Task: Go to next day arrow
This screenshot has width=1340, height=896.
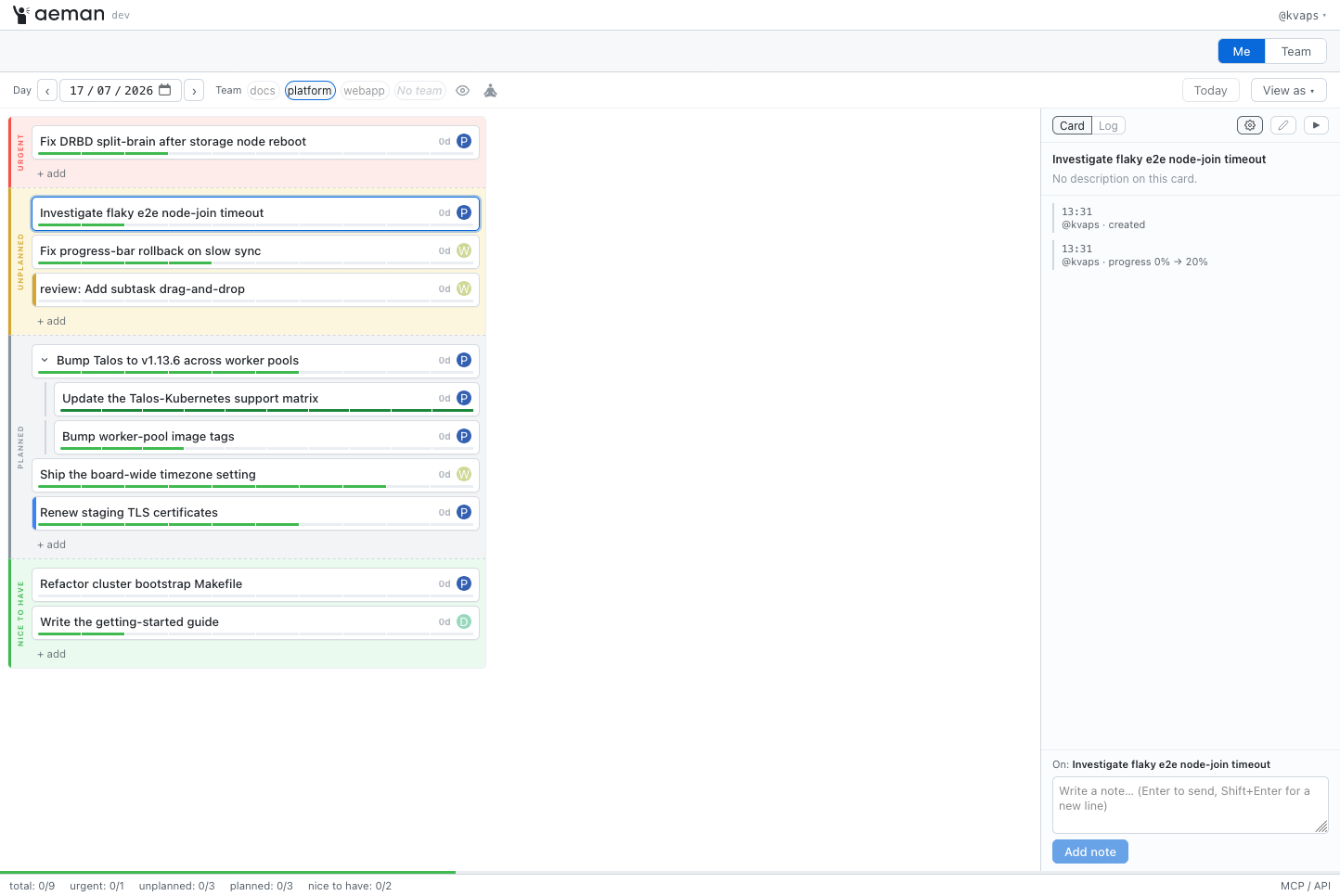Action: [194, 90]
